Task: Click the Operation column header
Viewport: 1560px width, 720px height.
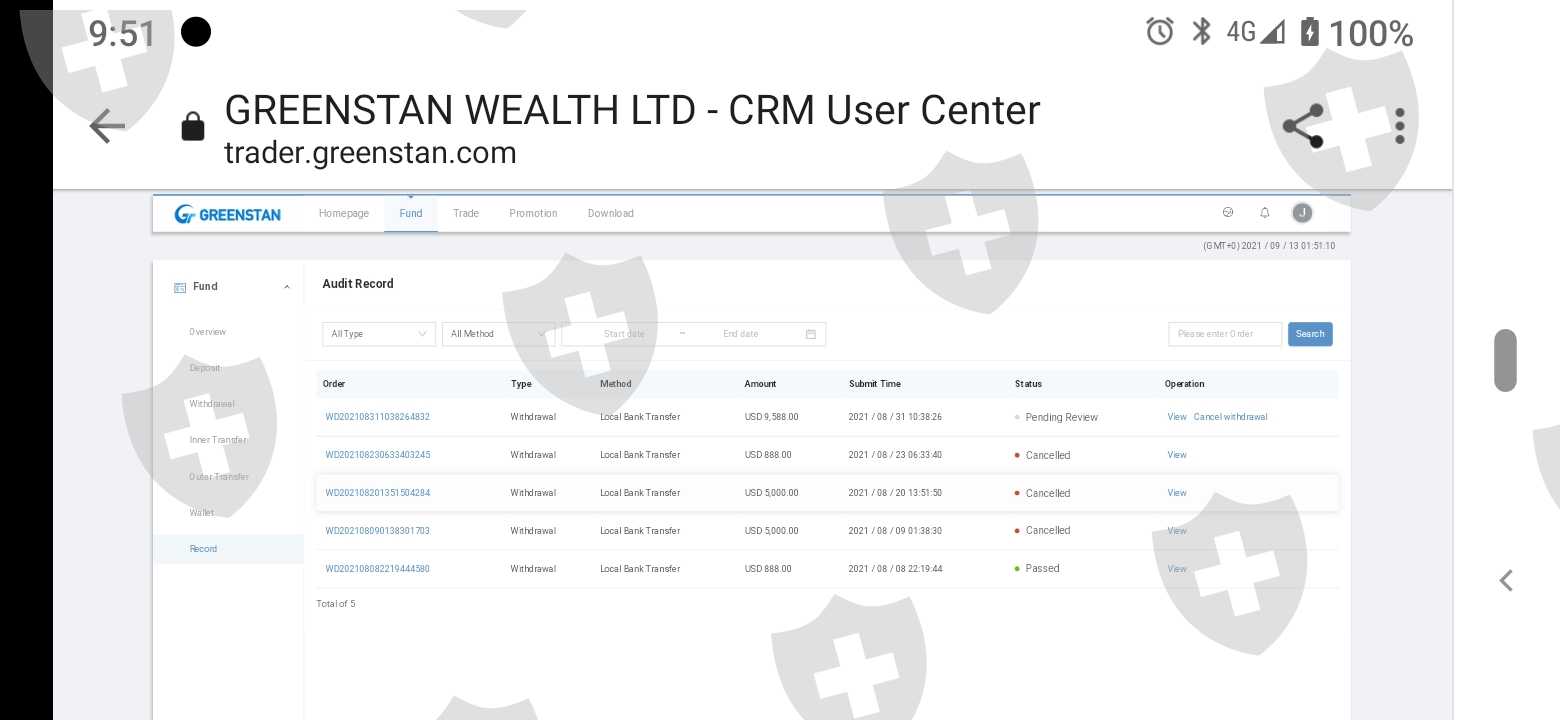Action: [x=1185, y=384]
